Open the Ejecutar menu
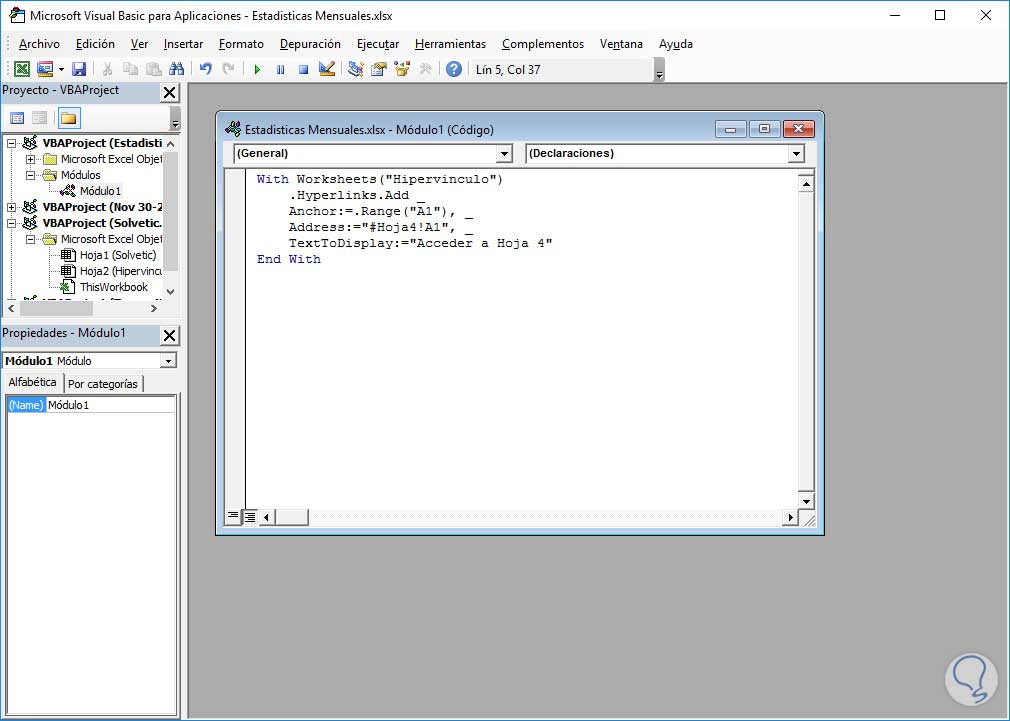Screen dimensions: 1010x721 pos(378,44)
